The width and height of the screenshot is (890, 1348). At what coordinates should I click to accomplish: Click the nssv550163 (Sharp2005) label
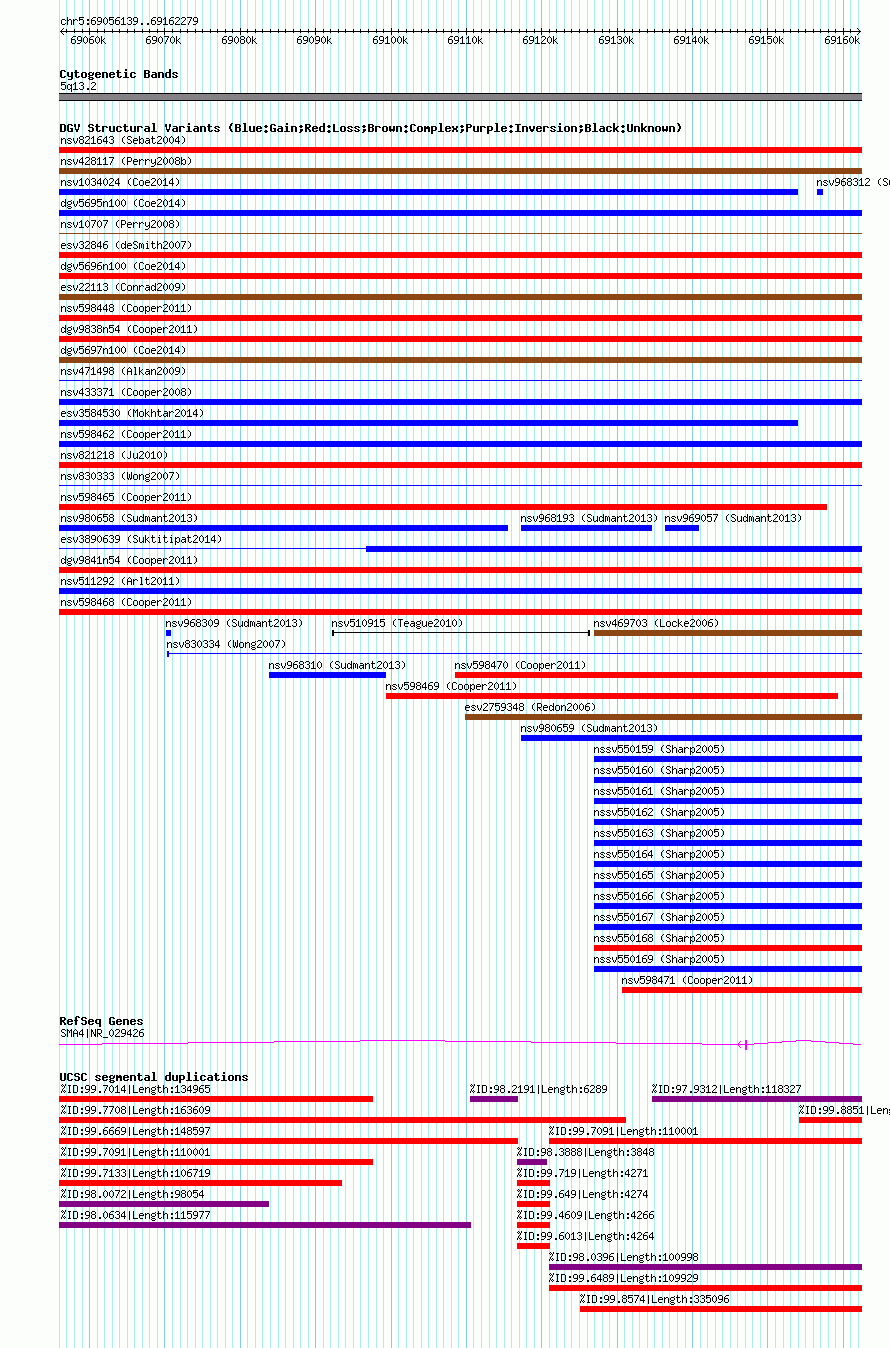(x=660, y=833)
